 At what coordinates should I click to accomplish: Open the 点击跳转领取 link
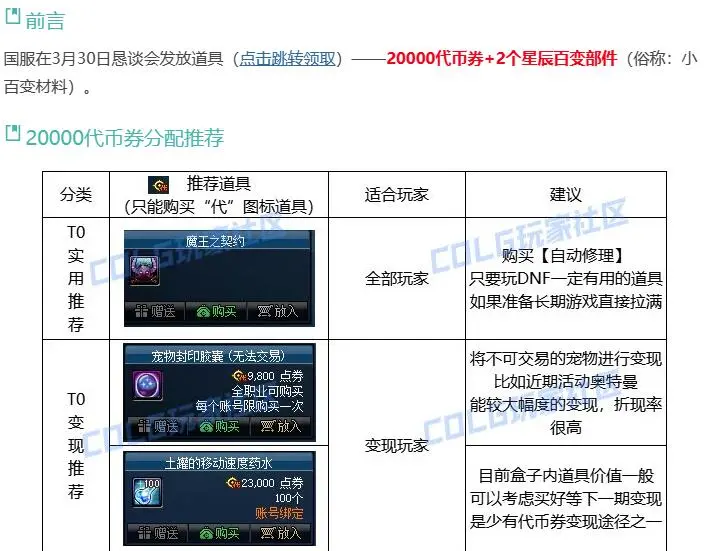288,59
